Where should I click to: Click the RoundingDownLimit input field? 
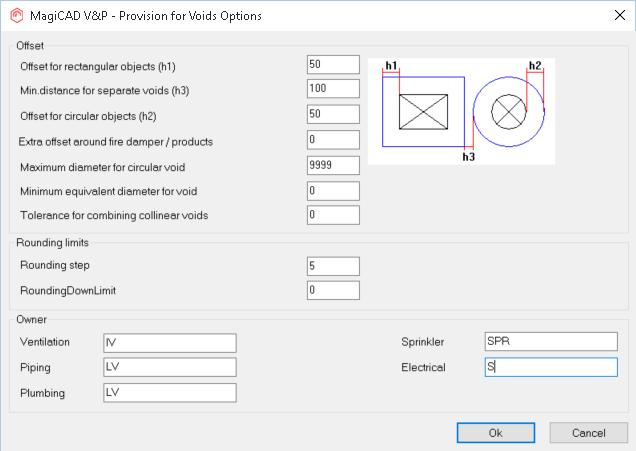pos(333,290)
